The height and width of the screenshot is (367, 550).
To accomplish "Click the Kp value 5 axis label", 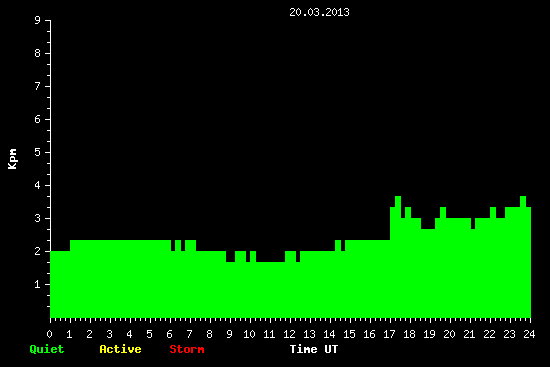I will coord(38,152).
